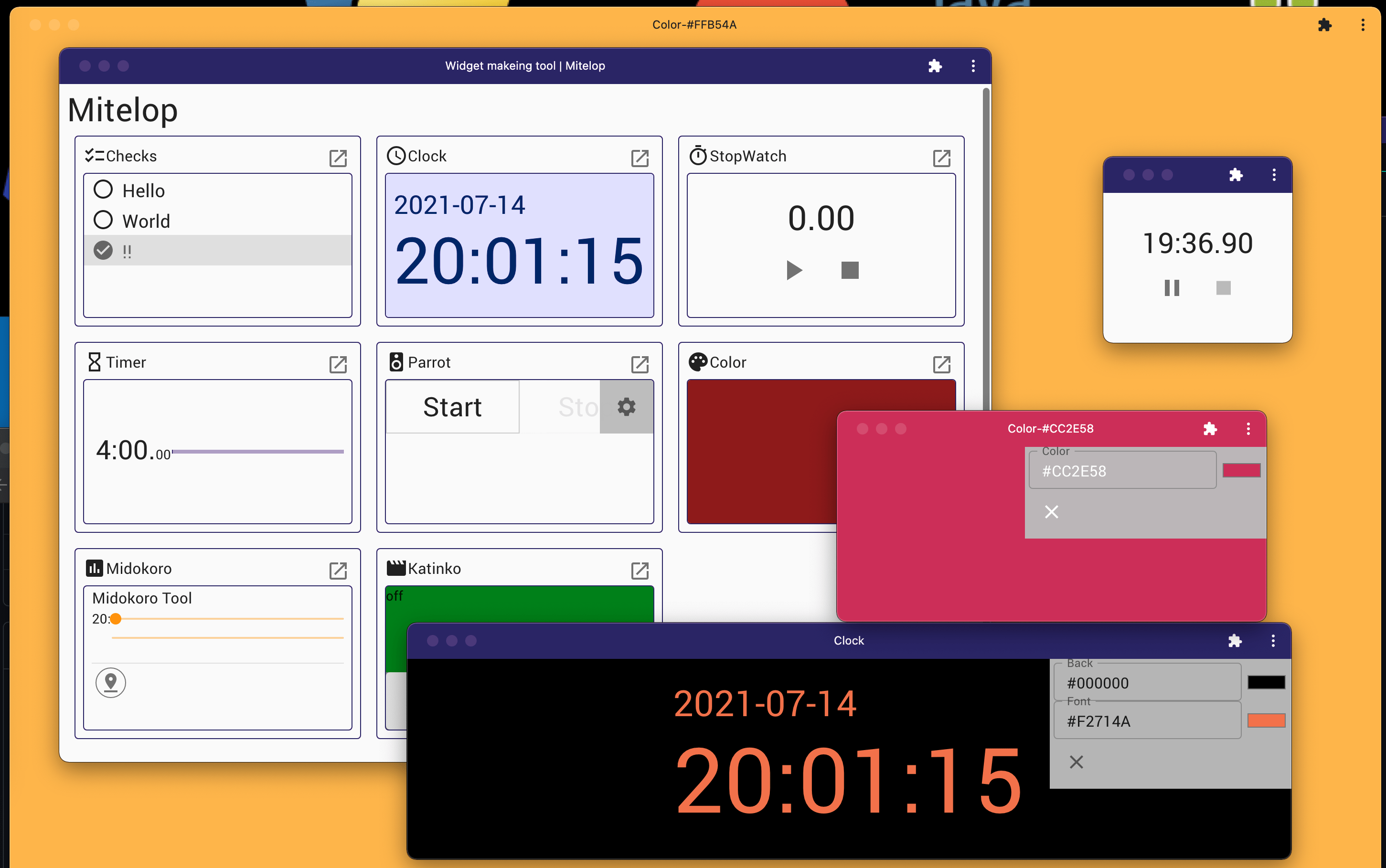
Task: Open Parrot settings gear
Action: [627, 406]
